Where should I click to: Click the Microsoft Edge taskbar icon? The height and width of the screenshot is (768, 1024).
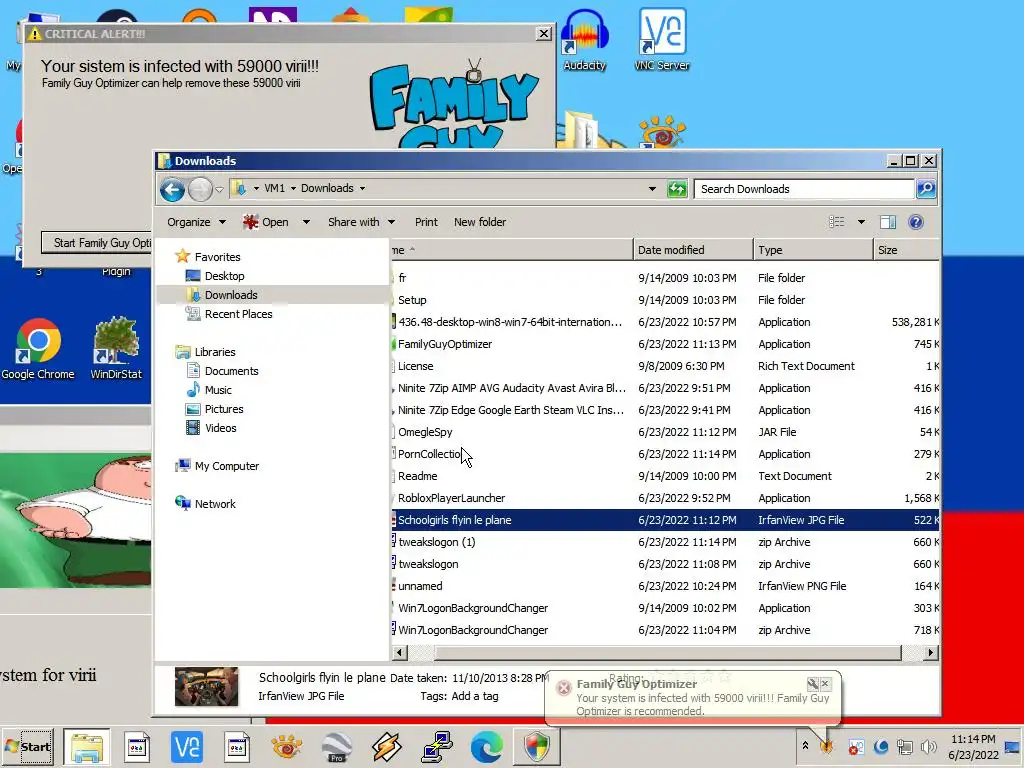point(487,747)
